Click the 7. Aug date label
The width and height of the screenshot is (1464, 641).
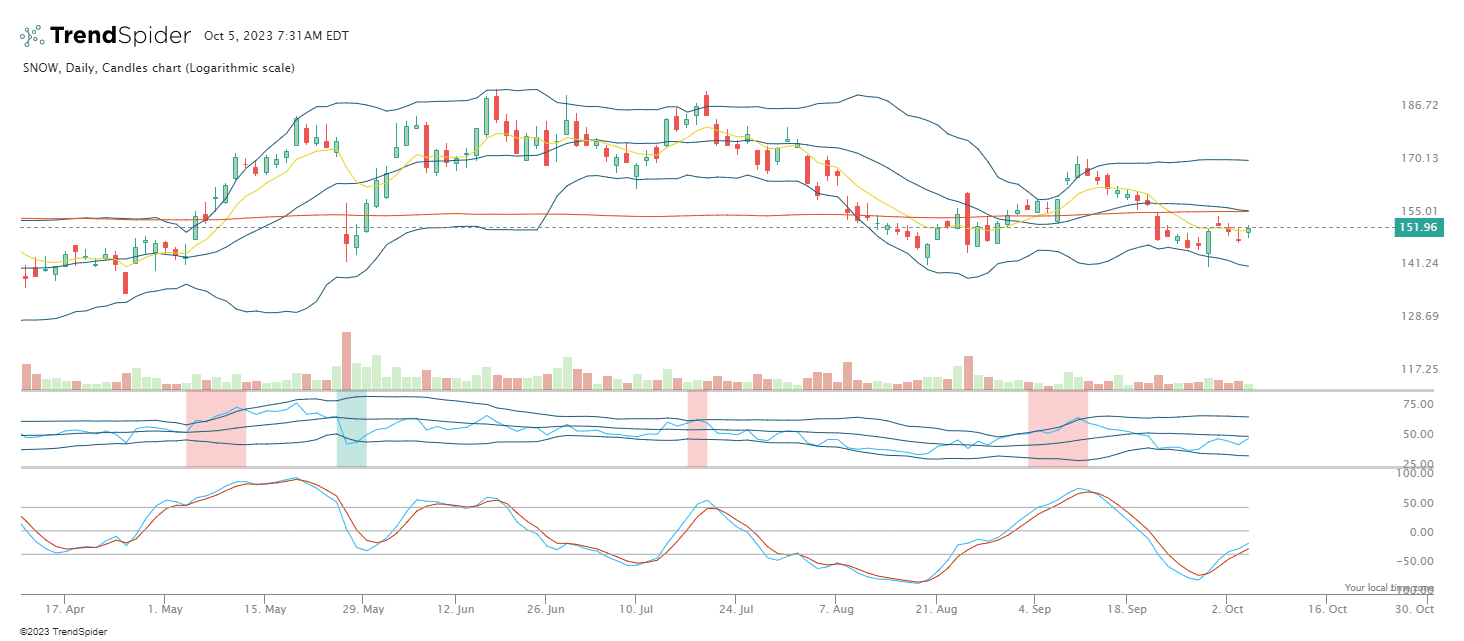click(x=837, y=608)
